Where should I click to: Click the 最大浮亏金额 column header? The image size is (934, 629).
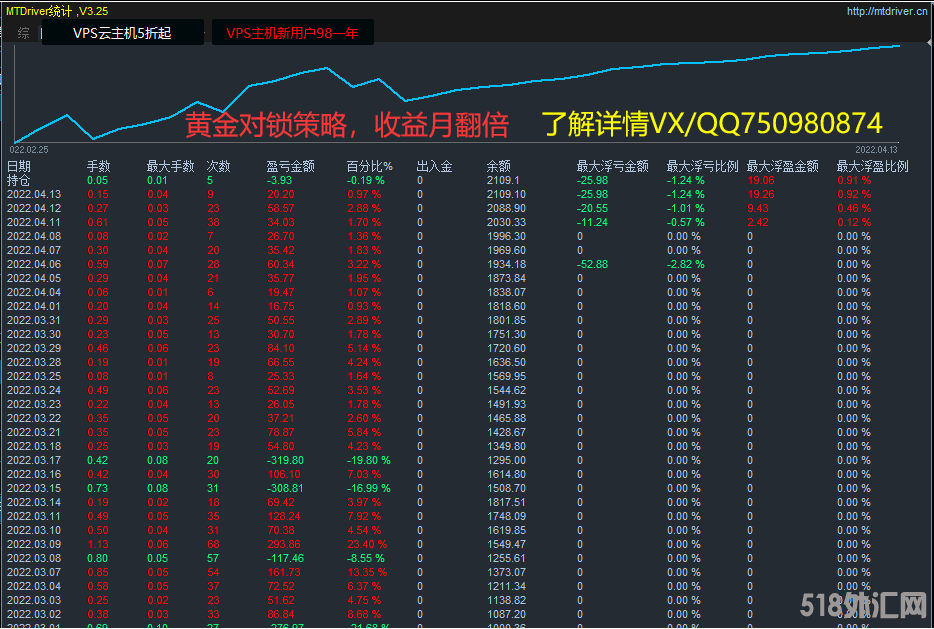[x=612, y=166]
